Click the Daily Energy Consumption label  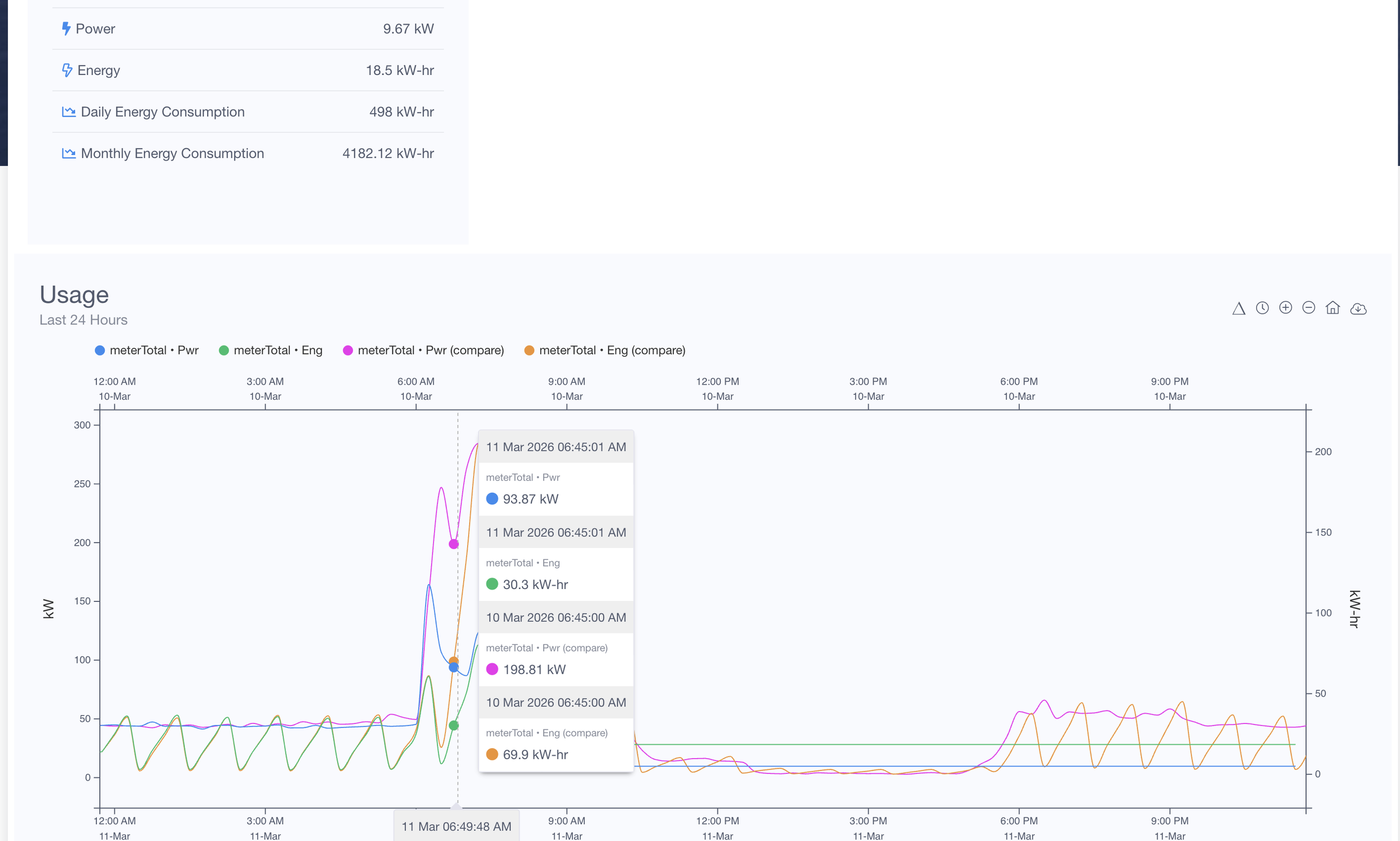(x=162, y=111)
